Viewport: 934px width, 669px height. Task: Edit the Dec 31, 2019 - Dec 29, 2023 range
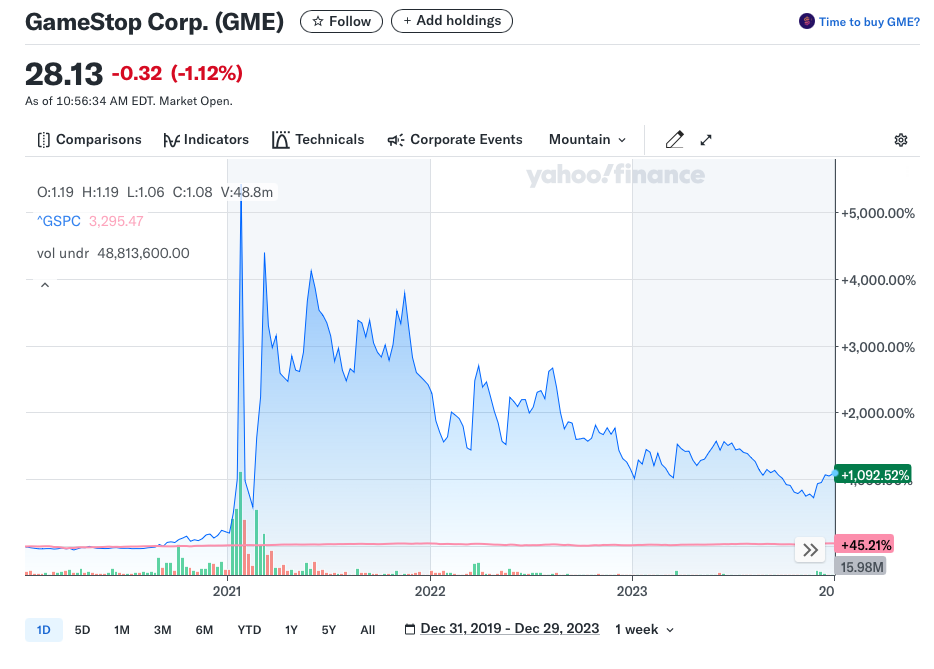point(510,629)
